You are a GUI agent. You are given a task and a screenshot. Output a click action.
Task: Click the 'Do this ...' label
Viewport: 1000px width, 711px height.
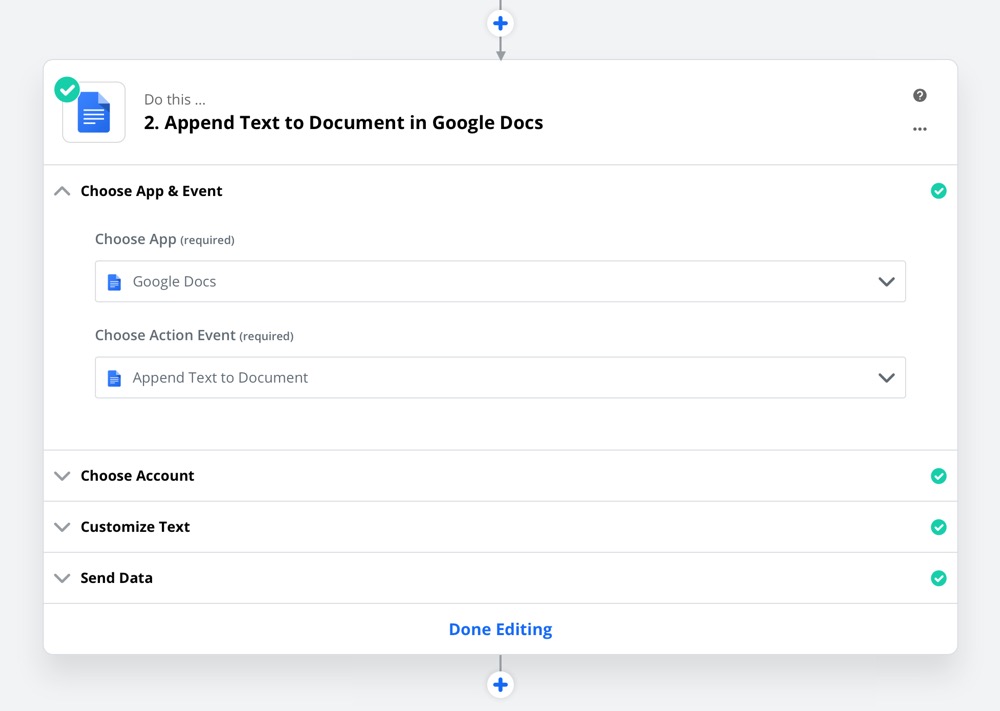tap(175, 99)
